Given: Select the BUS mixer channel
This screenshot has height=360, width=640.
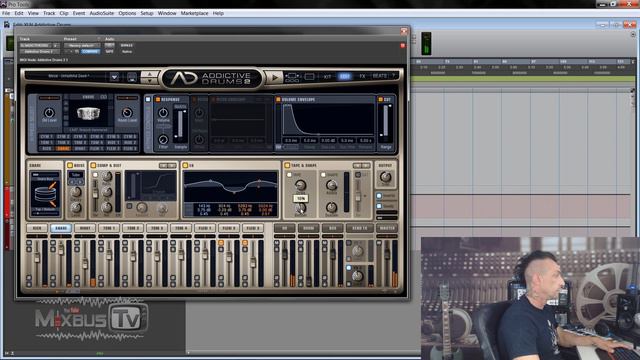Looking at the screenshot, I should pos(333,228).
